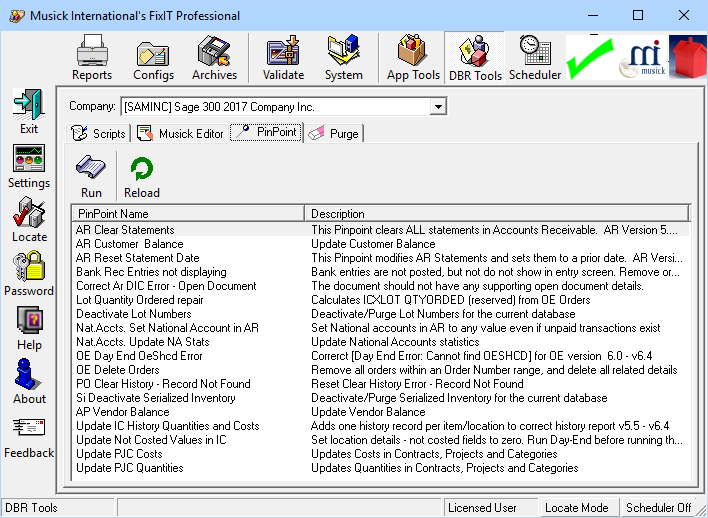Run the selected PinPoint
708x518 pixels.
[x=91, y=177]
